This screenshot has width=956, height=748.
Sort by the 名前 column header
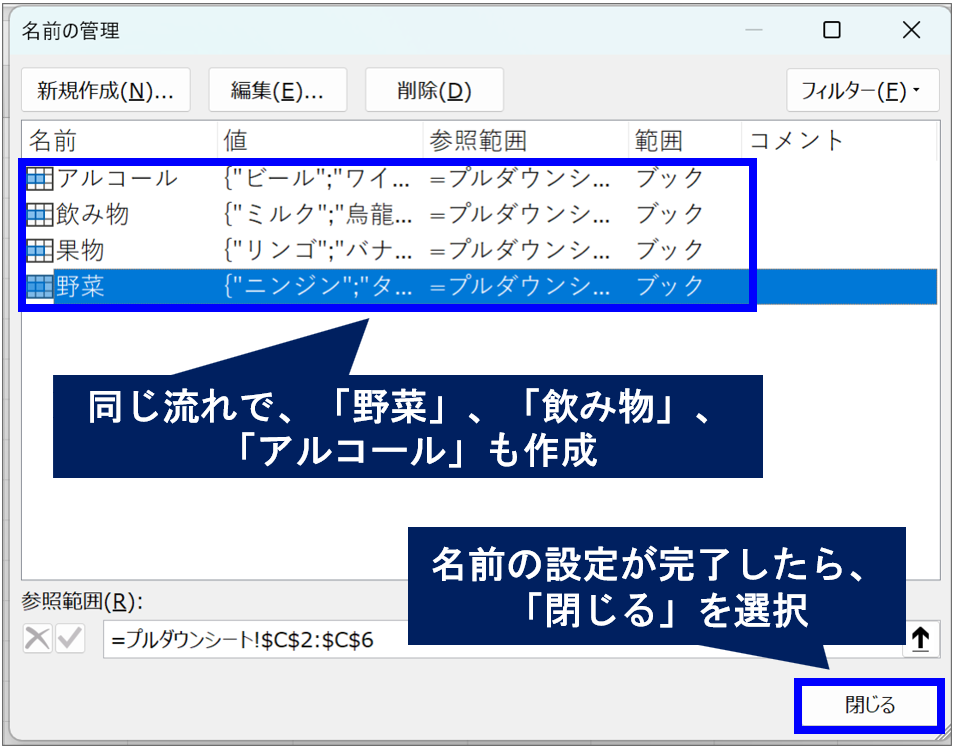click(118, 141)
